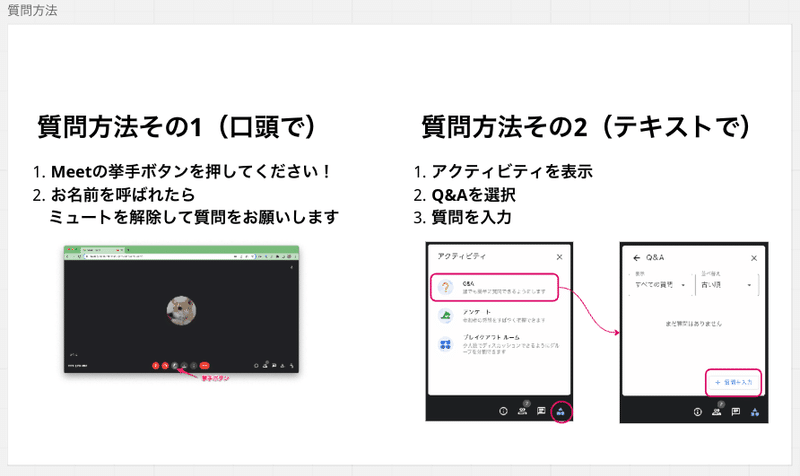Click the hamster avatar in Meet window
Image resolution: width=800 pixels, height=476 pixels.
click(181, 310)
